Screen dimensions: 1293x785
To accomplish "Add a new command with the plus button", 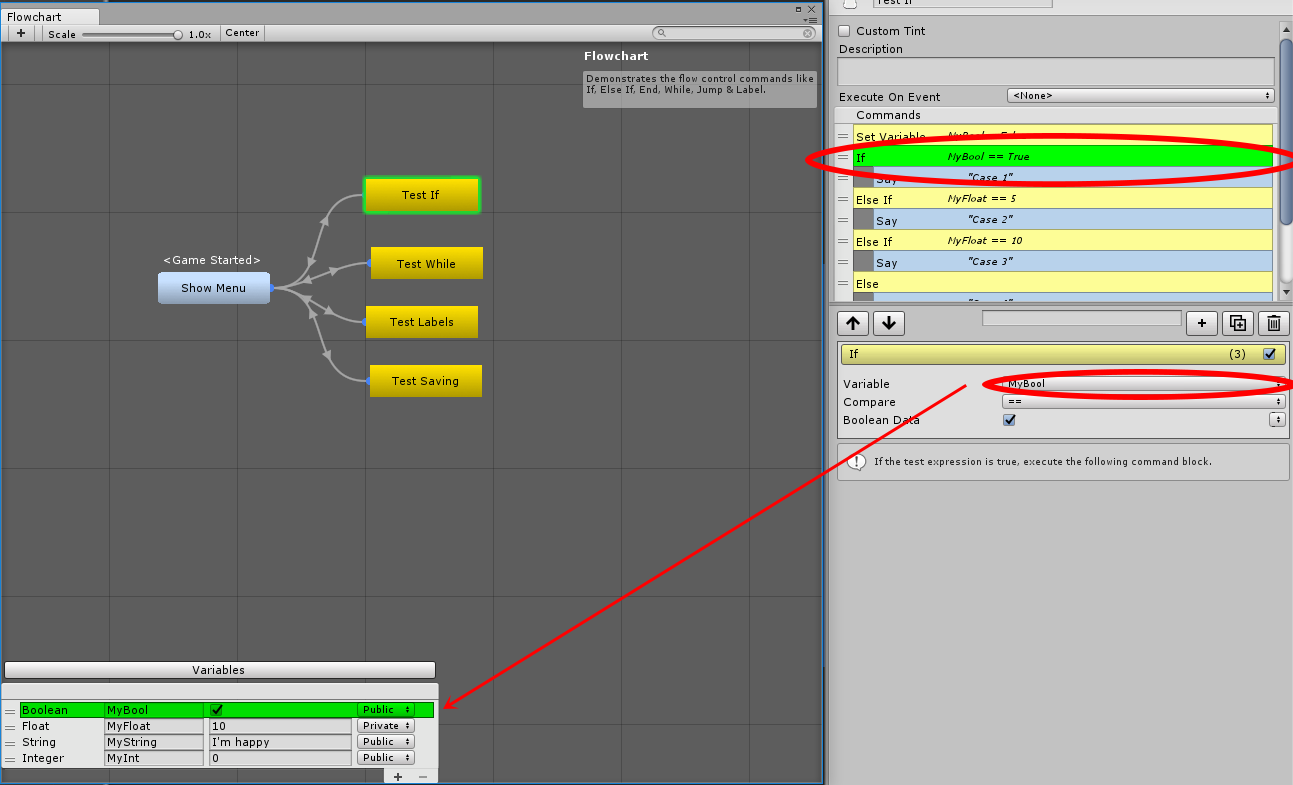I will (x=1202, y=323).
